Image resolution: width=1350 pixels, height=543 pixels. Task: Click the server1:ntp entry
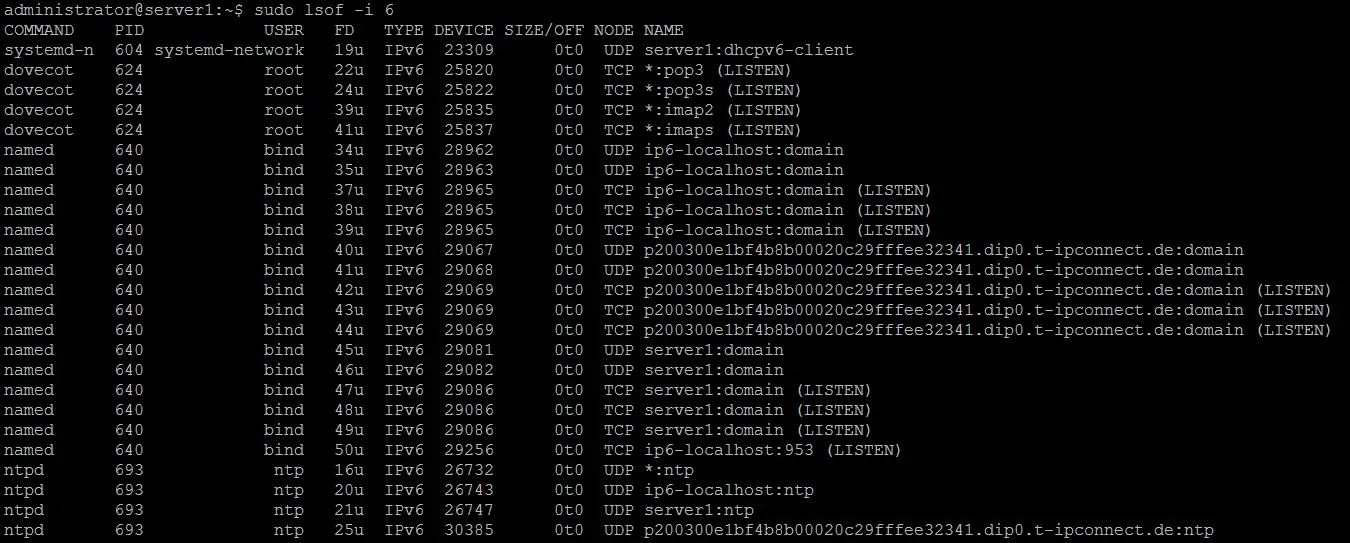click(699, 510)
